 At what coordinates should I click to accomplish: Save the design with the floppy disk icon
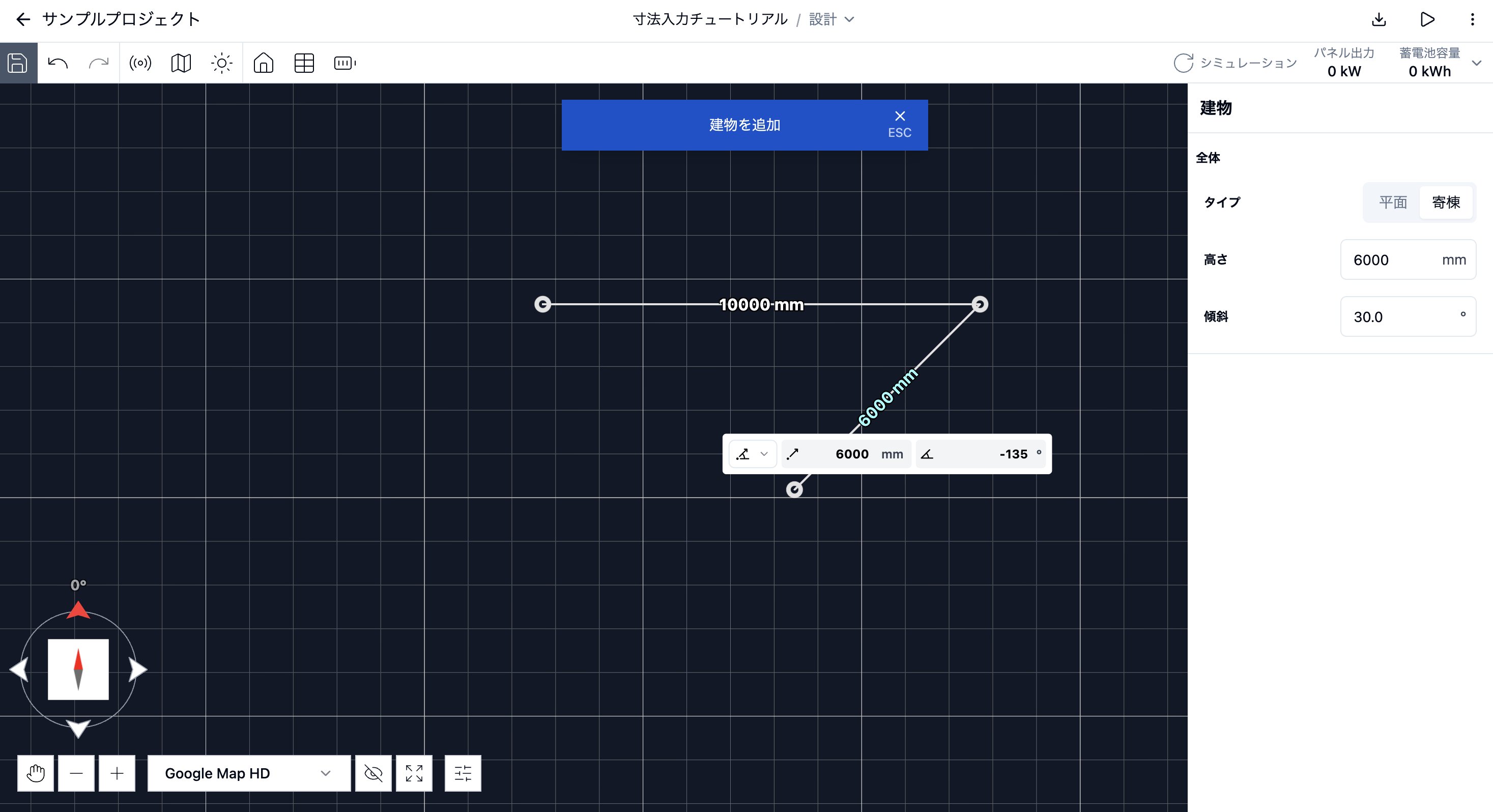point(18,63)
